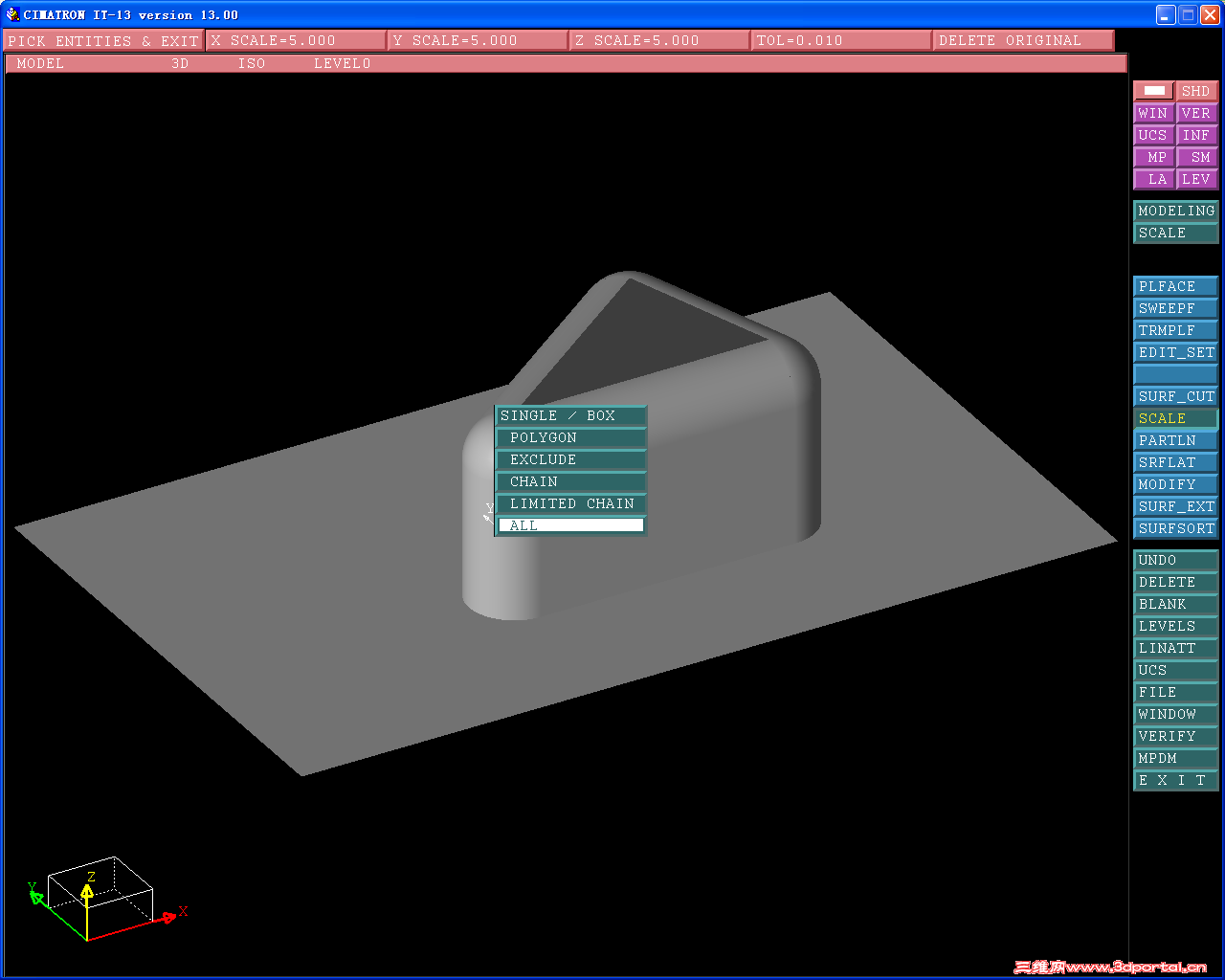Click the UNDO button
The width and height of the screenshot is (1225, 980).
click(1176, 560)
